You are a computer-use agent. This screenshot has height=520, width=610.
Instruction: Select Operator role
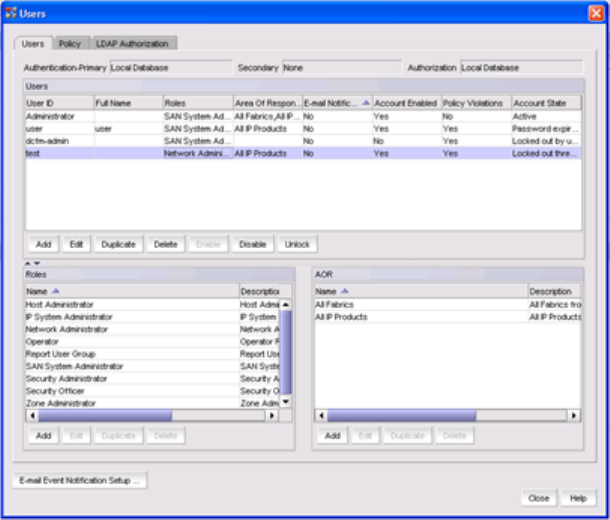click(152, 342)
